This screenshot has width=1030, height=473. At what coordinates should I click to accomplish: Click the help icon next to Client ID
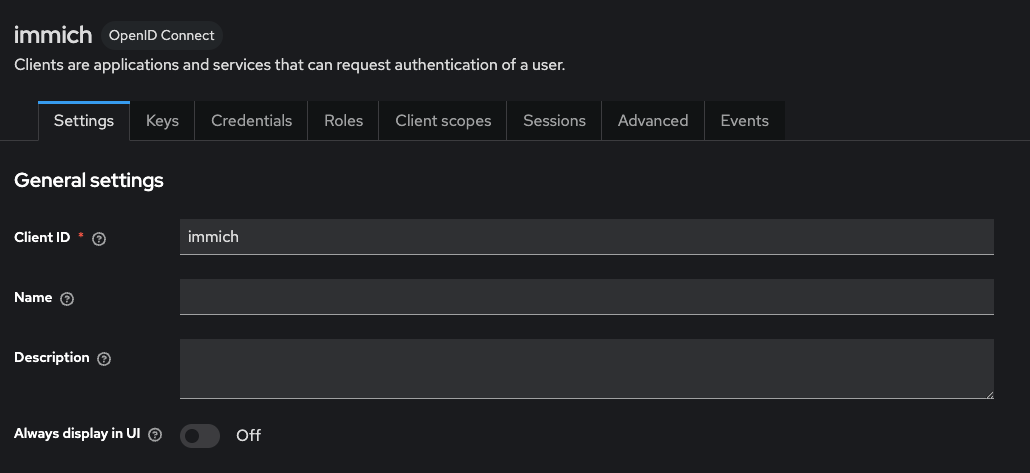[99, 239]
